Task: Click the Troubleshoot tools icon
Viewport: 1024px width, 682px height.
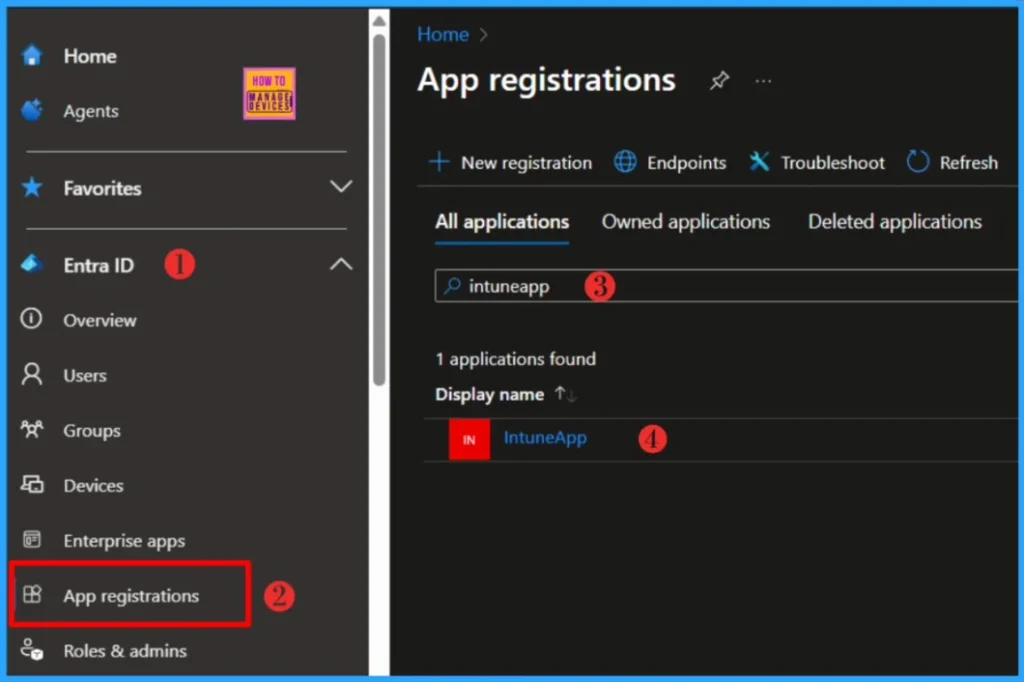Action: point(759,161)
